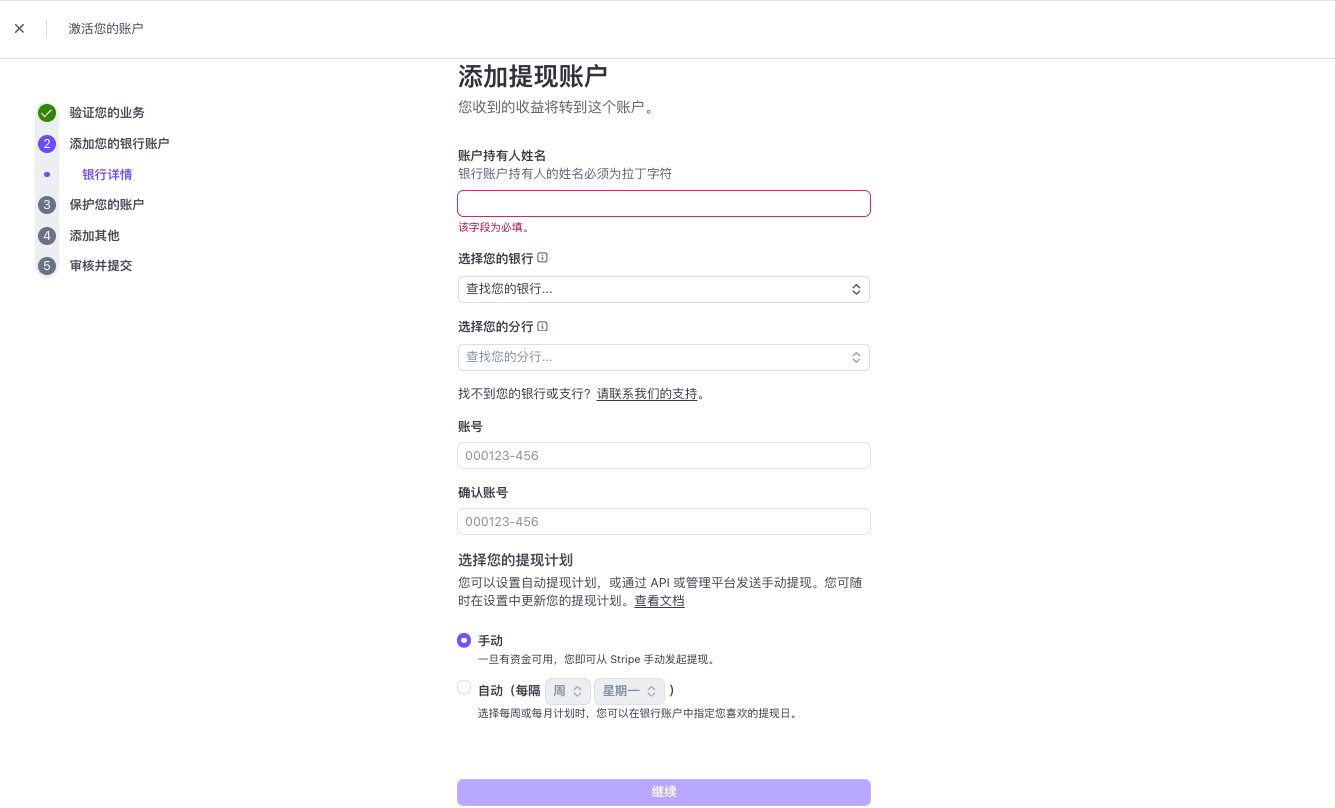Open the 星期一 day selector dropdown
The height and width of the screenshot is (808, 1335).
[629, 690]
